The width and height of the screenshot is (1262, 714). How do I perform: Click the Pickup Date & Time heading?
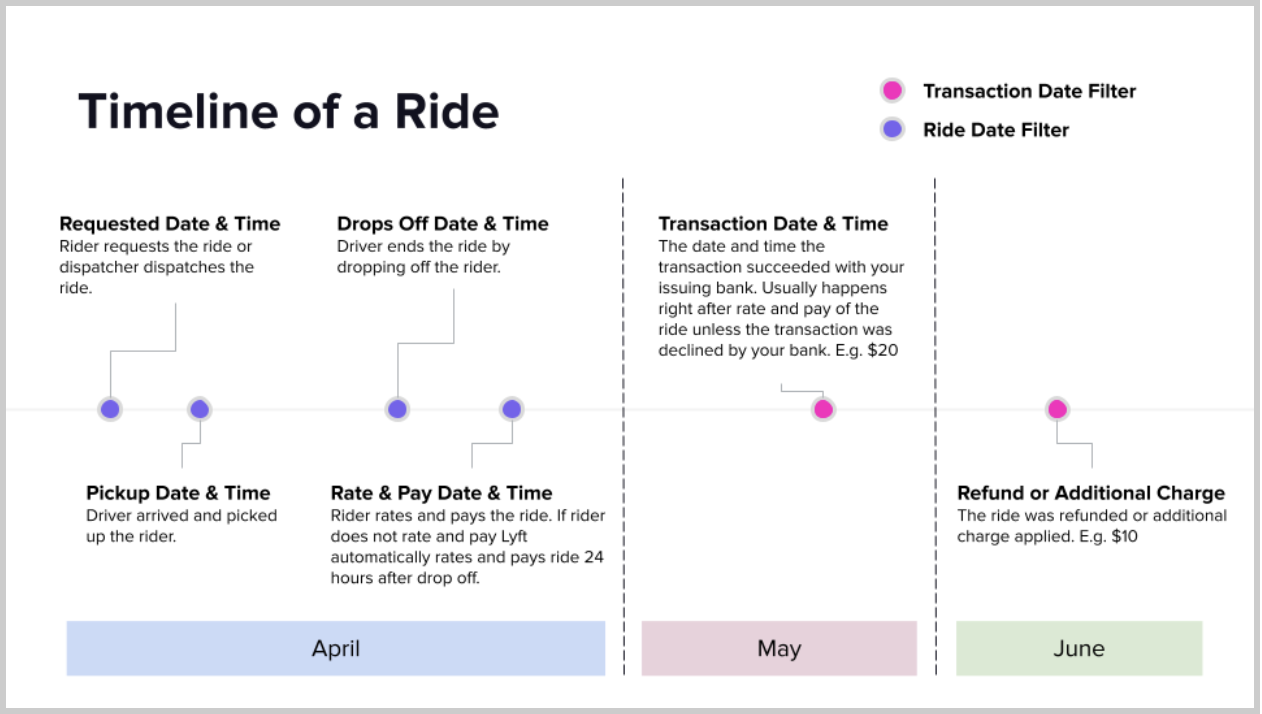pyautogui.click(x=178, y=493)
